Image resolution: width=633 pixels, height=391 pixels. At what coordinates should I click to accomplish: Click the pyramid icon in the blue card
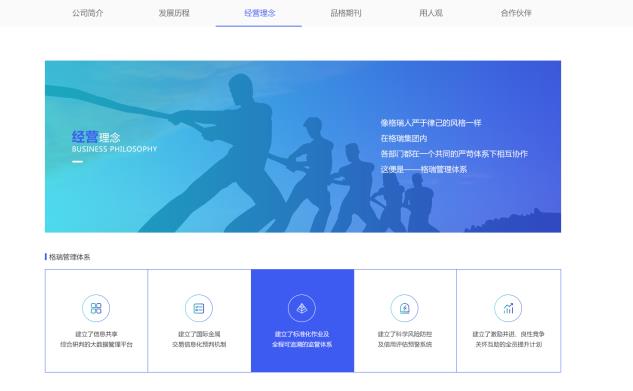point(302,308)
